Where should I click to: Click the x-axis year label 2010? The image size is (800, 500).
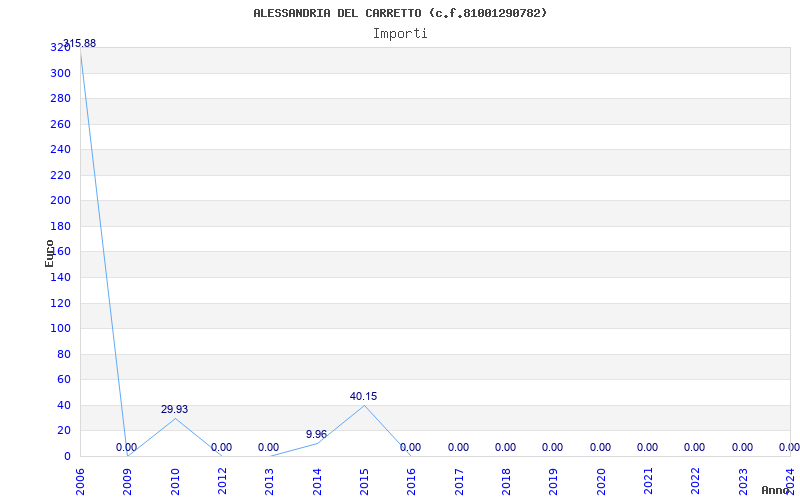pos(175,481)
